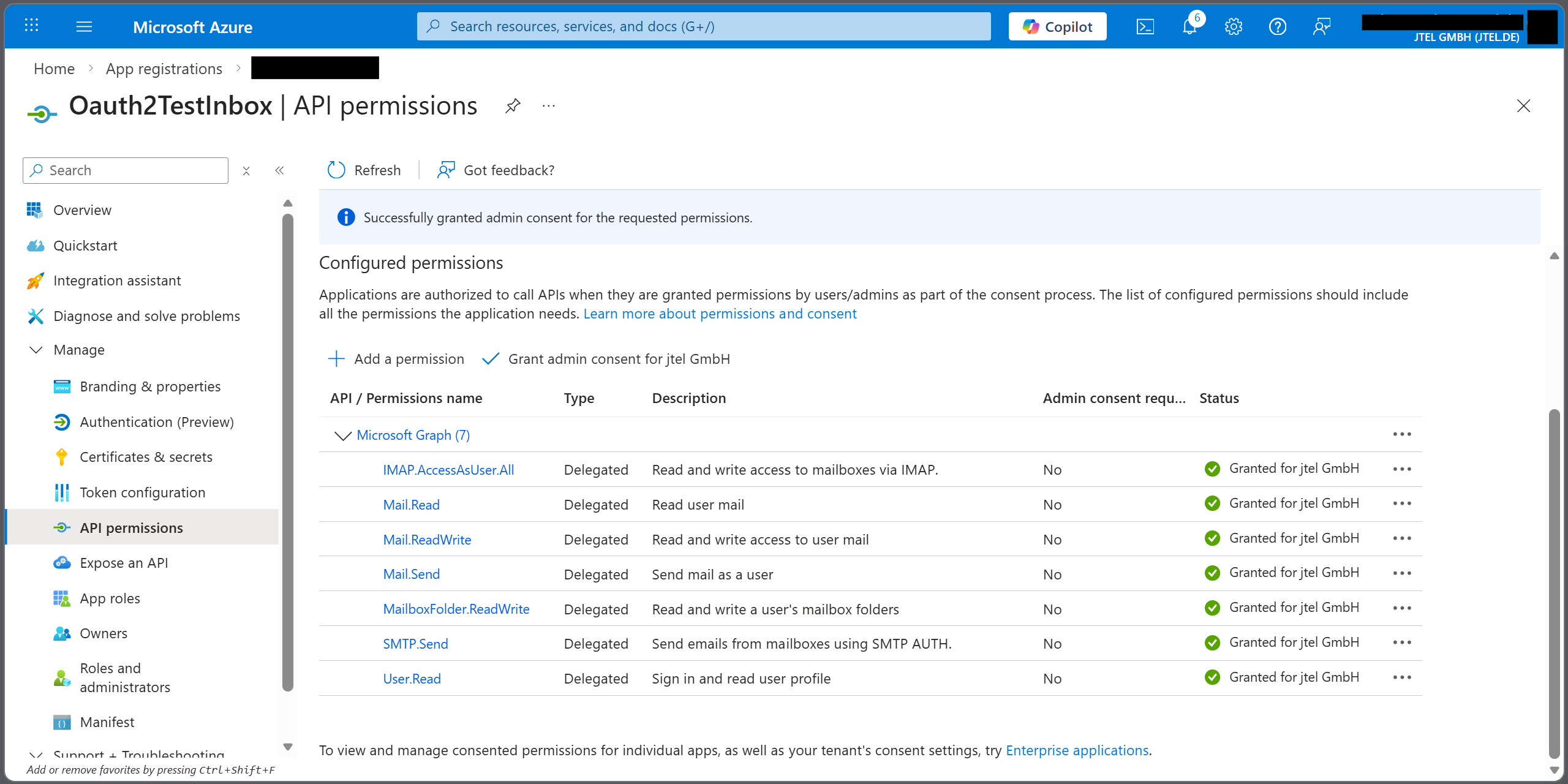Go to Token configuration page
The image size is (1568, 784).
point(142,492)
